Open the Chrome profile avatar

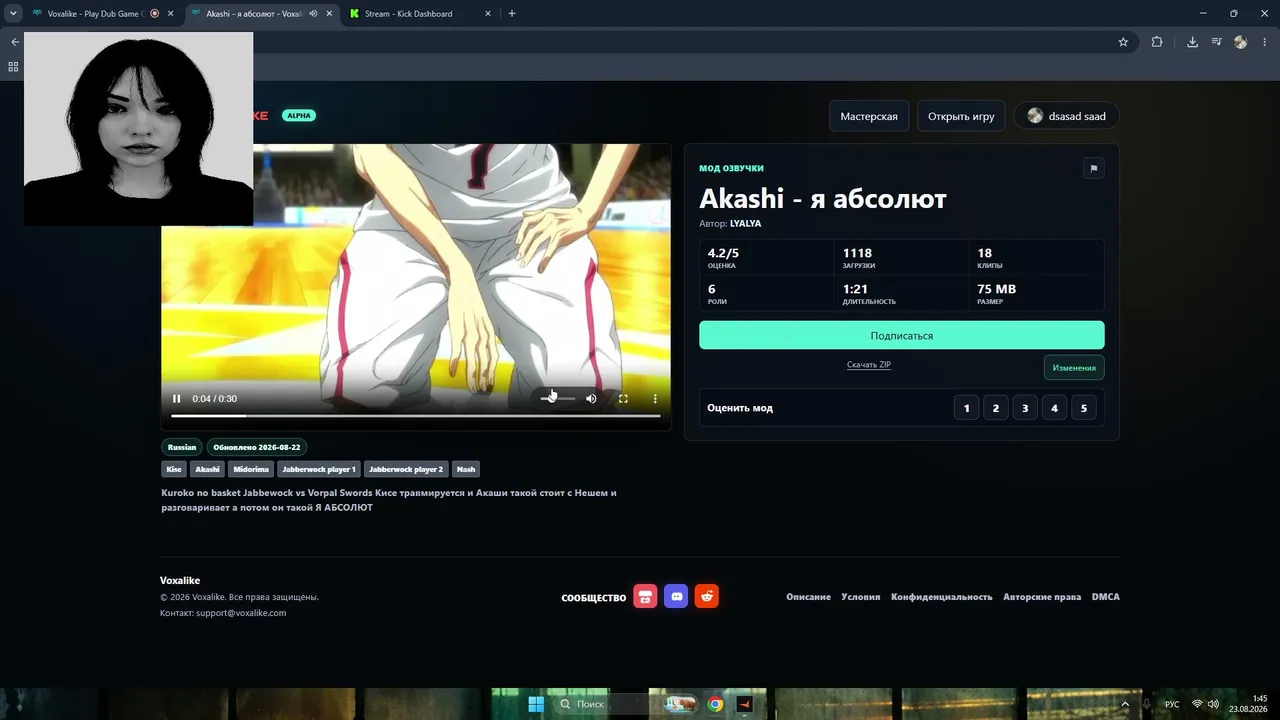1241,42
